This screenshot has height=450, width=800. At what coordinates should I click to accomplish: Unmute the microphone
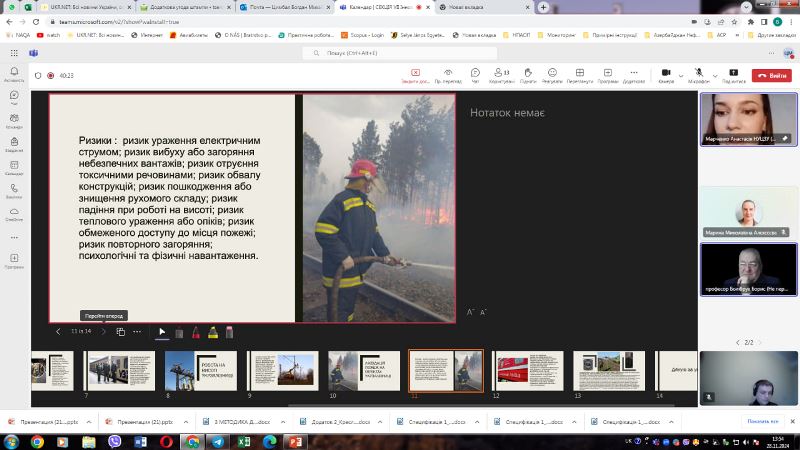click(698, 76)
